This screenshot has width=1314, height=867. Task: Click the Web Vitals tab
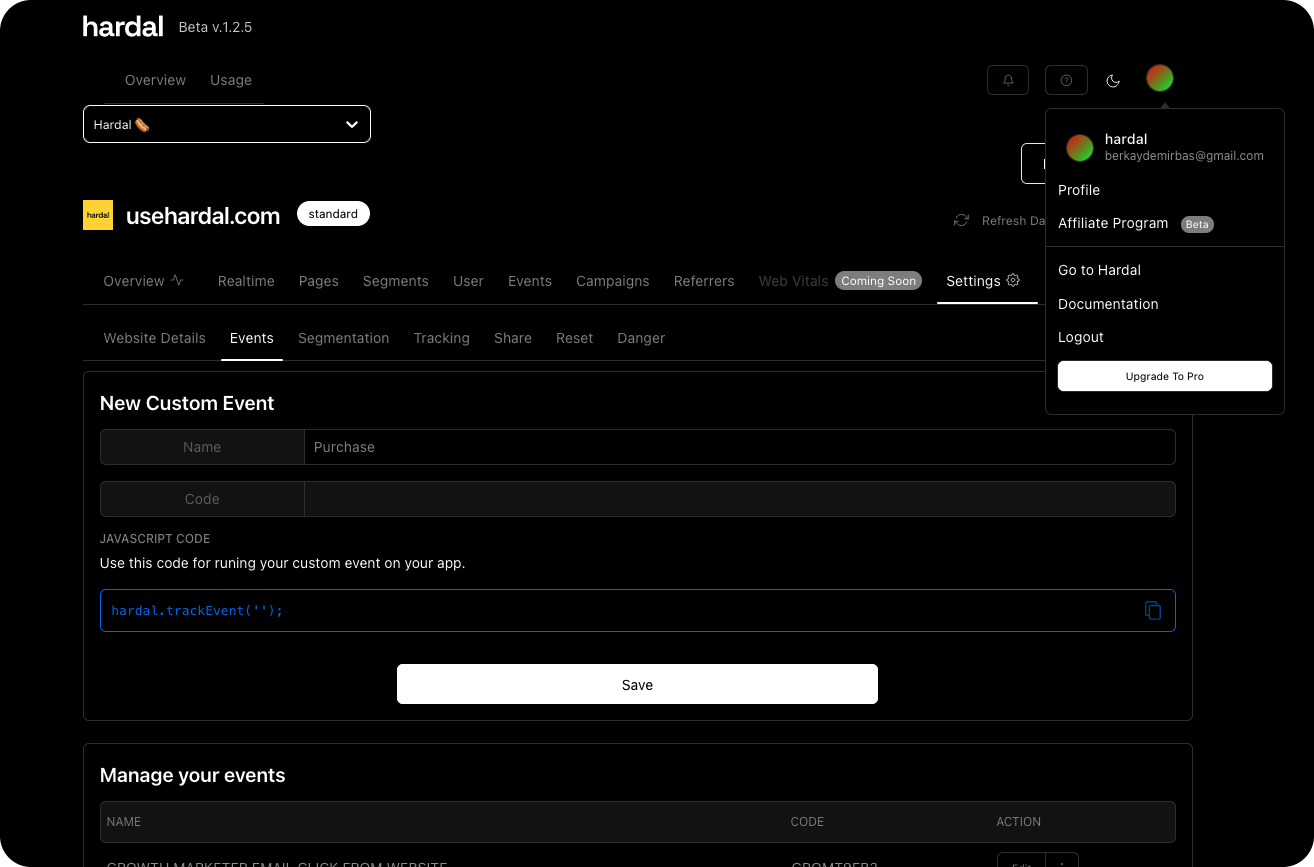click(x=793, y=281)
